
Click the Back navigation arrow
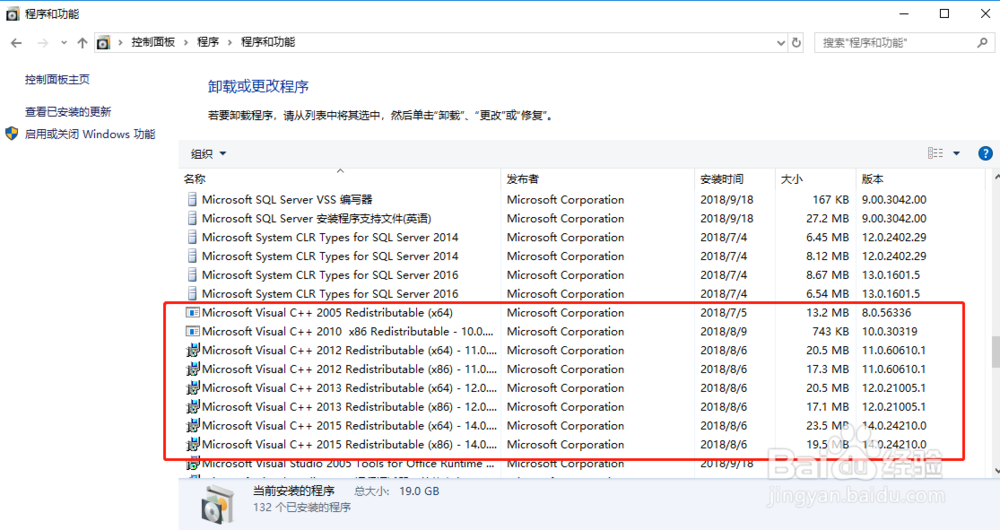click(17, 43)
